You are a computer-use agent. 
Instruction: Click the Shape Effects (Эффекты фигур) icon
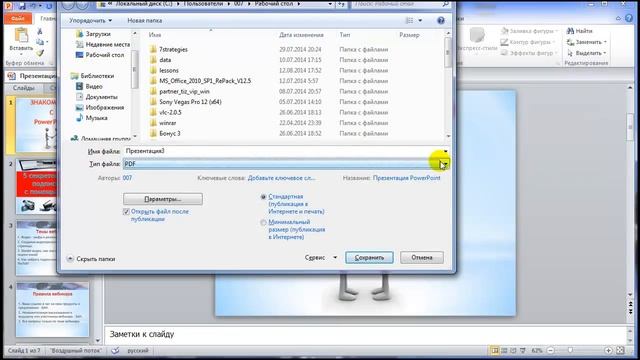tap(504, 53)
